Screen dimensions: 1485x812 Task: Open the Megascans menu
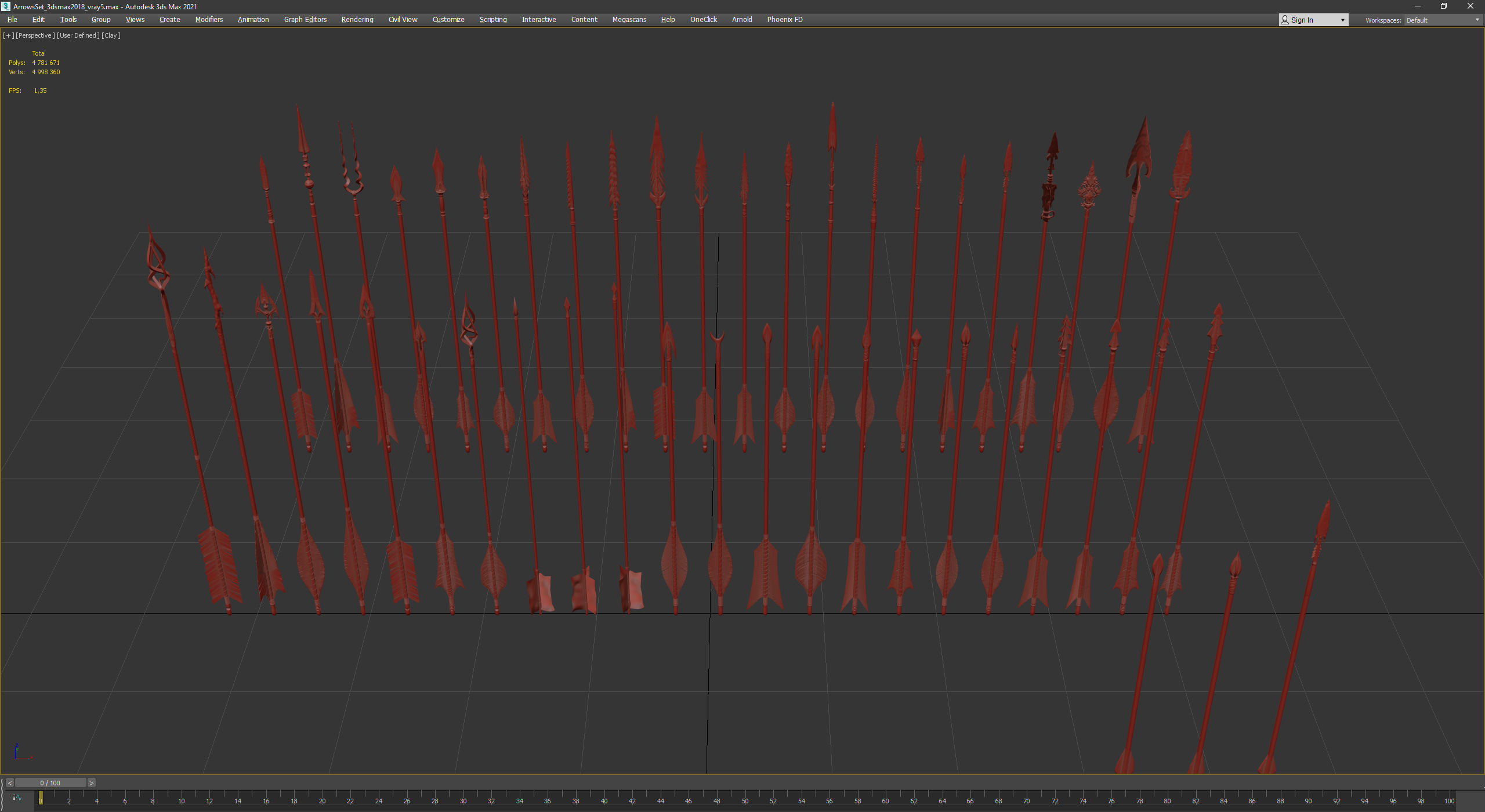(629, 20)
